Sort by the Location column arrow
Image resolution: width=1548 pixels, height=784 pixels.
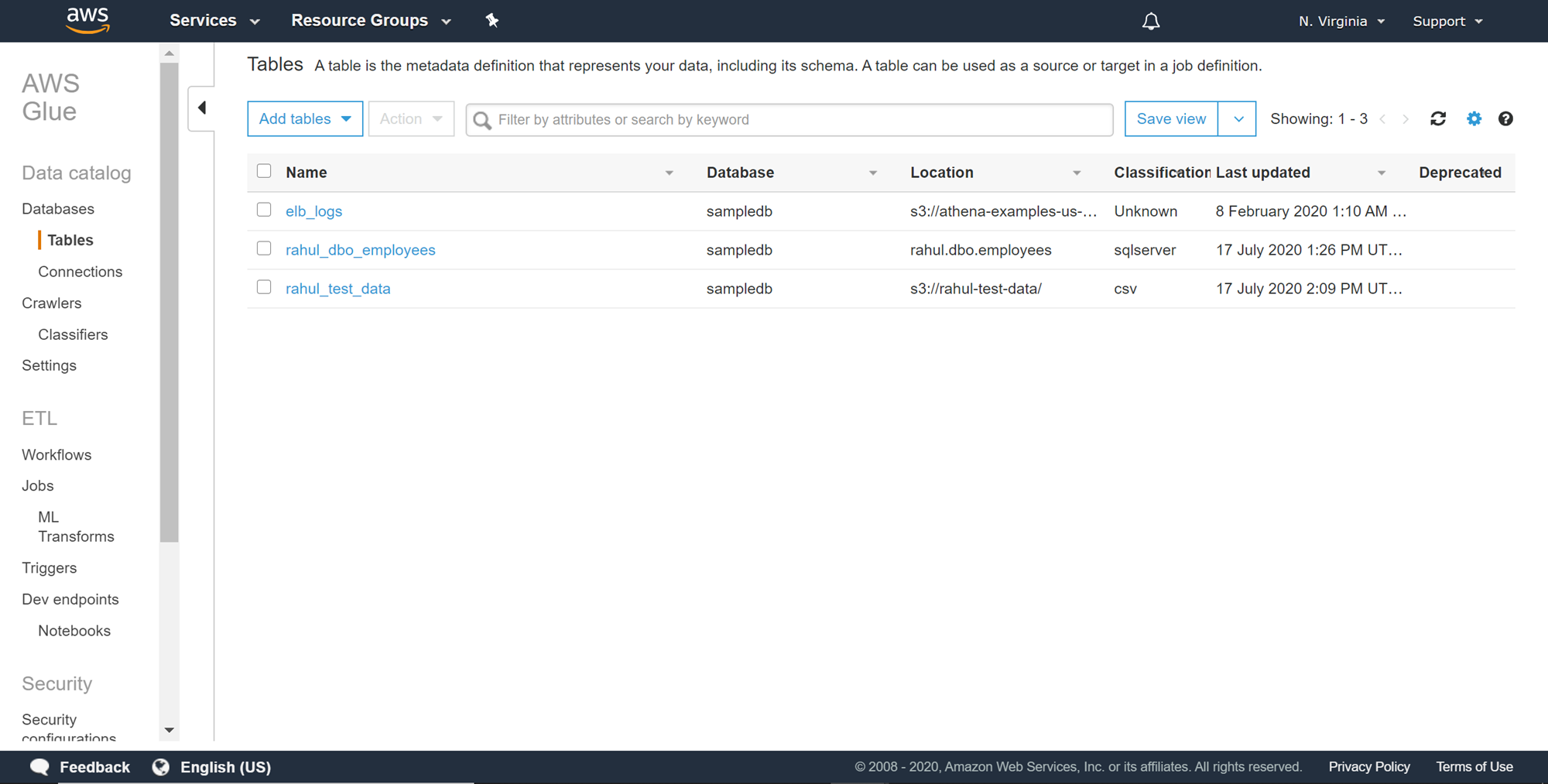click(x=1077, y=173)
